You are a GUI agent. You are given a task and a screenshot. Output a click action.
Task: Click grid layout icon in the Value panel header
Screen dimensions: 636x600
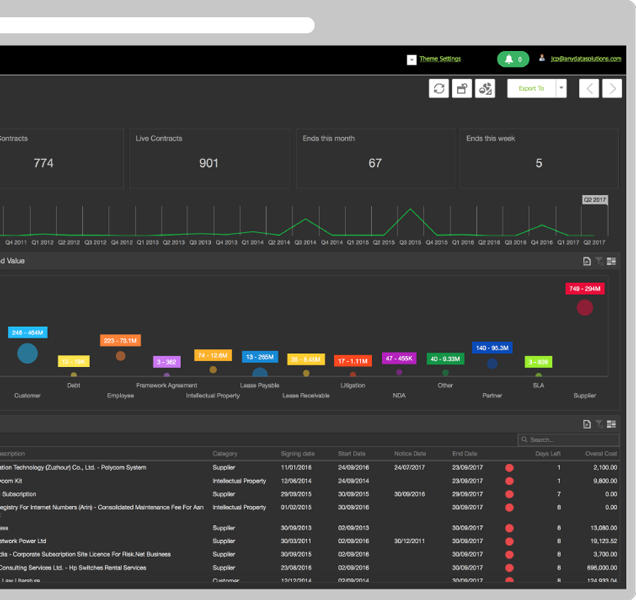click(611, 261)
